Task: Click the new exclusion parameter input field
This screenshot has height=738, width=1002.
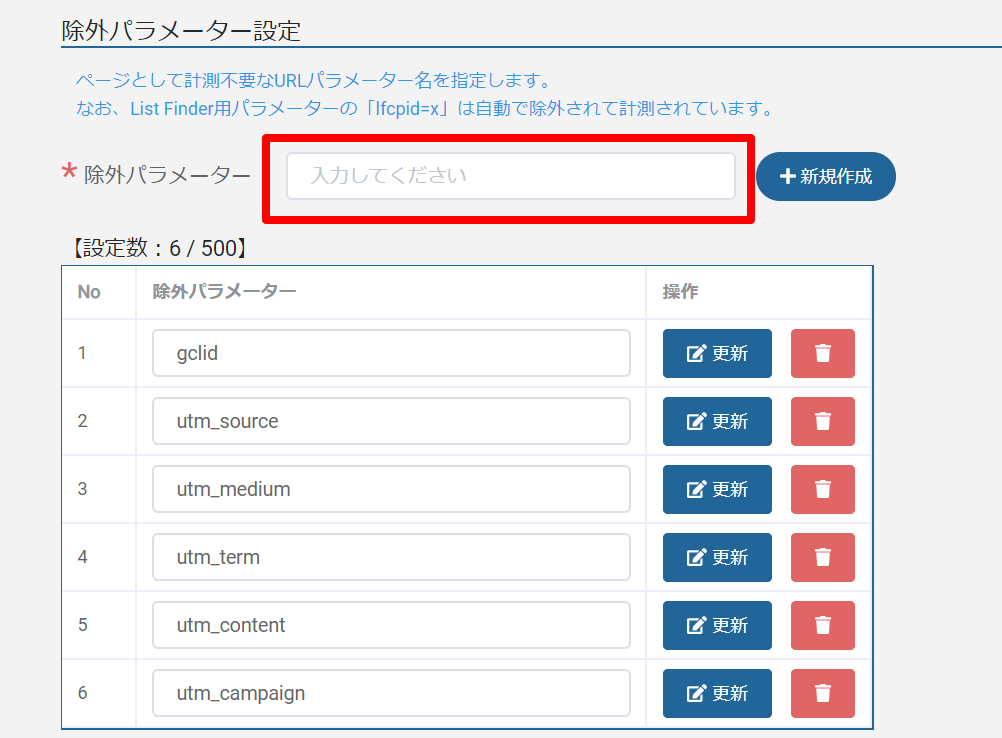Action: click(x=510, y=176)
